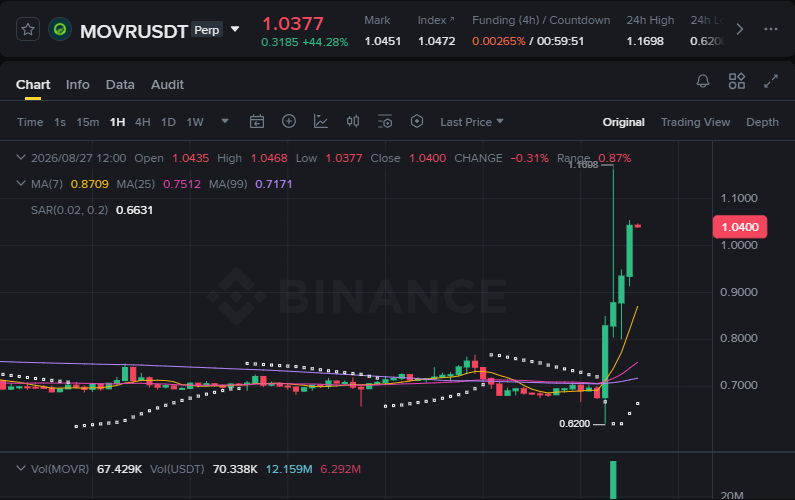
Task: Open the go-to-date calendar icon
Action: click(257, 122)
